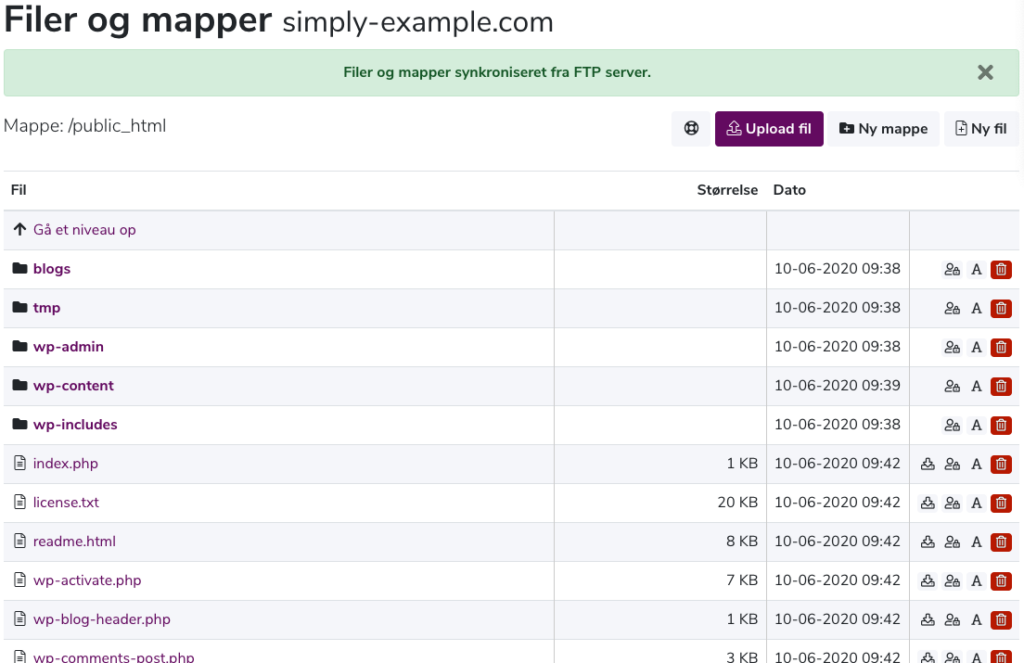
Task: Click the A rename icon for tmp
Action: click(x=976, y=308)
